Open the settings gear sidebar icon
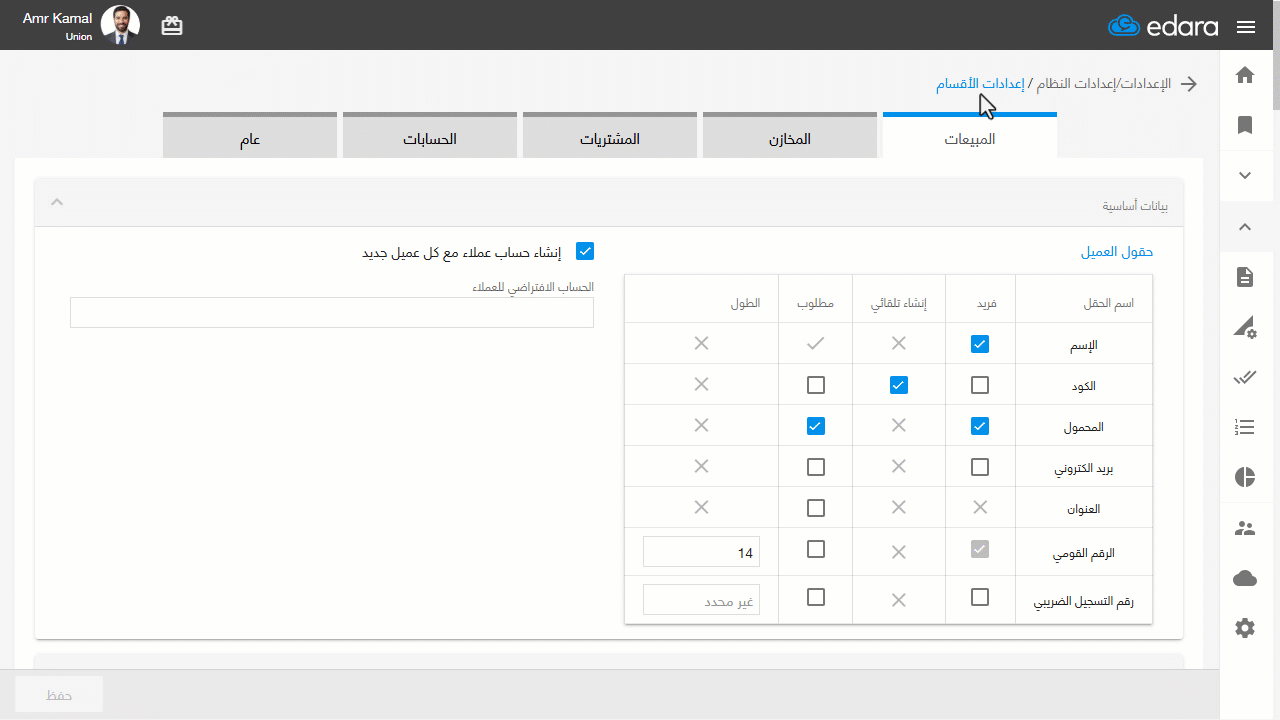Screen dimensions: 1280x720 pos(1245,628)
